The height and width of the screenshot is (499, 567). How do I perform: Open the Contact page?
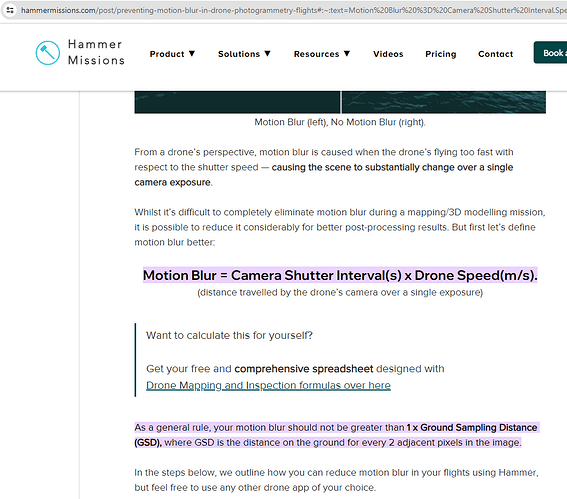[x=495, y=54]
